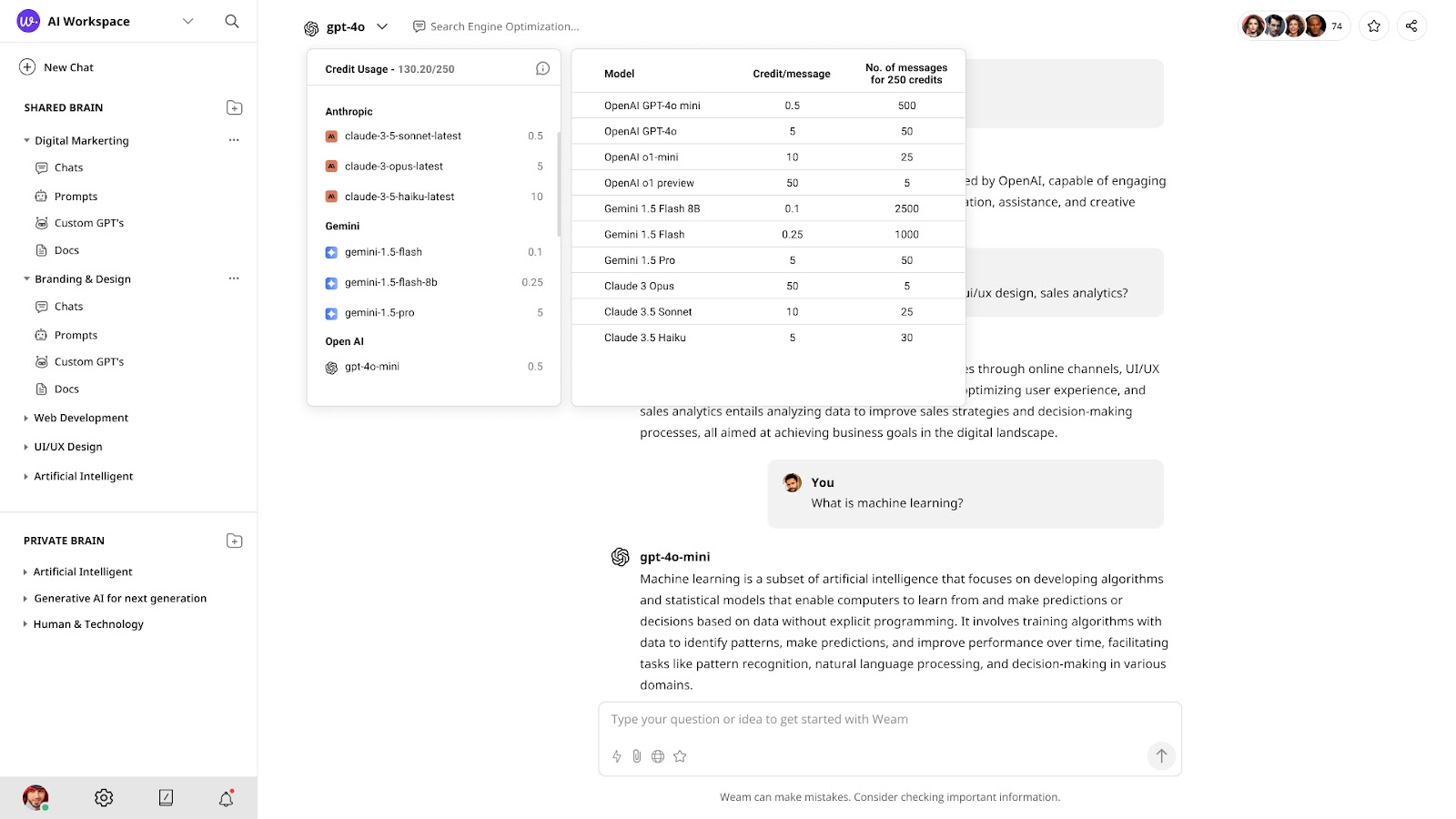1456x819 pixels.
Task: Collapse the Digital Markerting folder
Action: click(x=26, y=140)
